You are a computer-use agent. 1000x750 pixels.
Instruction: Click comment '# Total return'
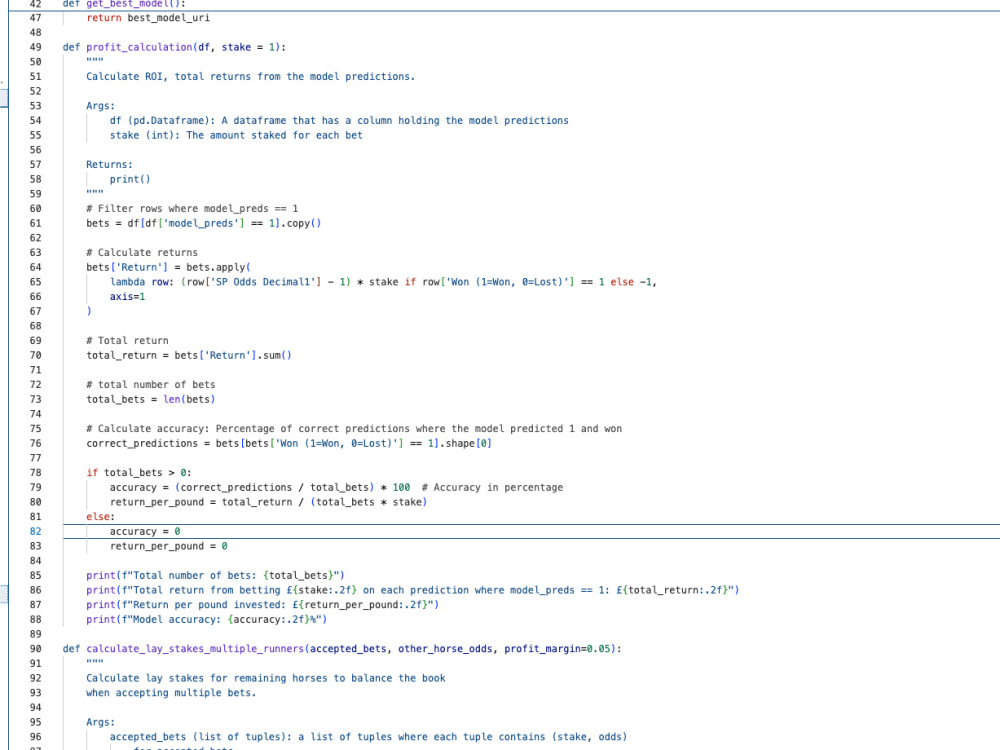click(128, 341)
